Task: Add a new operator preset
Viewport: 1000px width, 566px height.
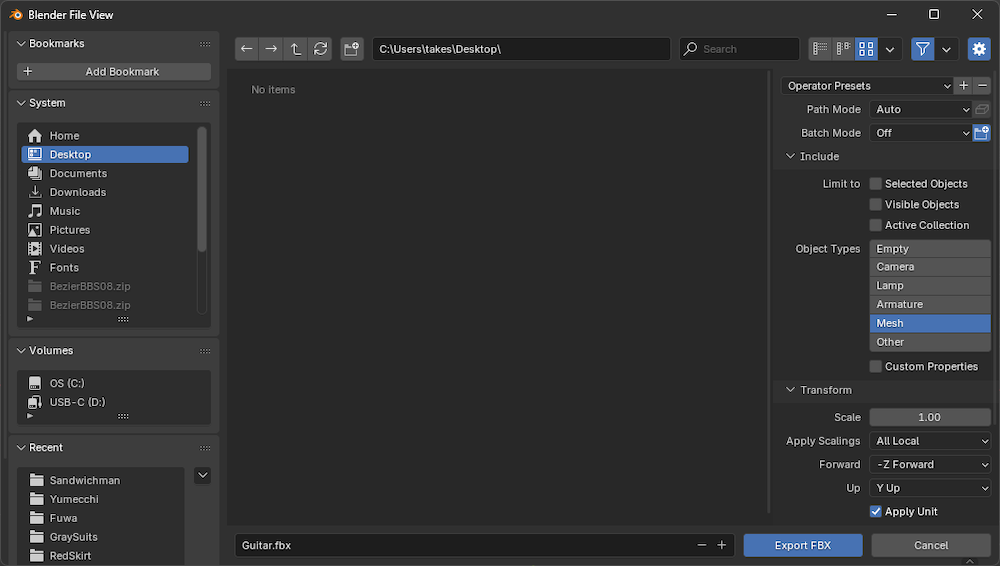Action: [x=963, y=86]
